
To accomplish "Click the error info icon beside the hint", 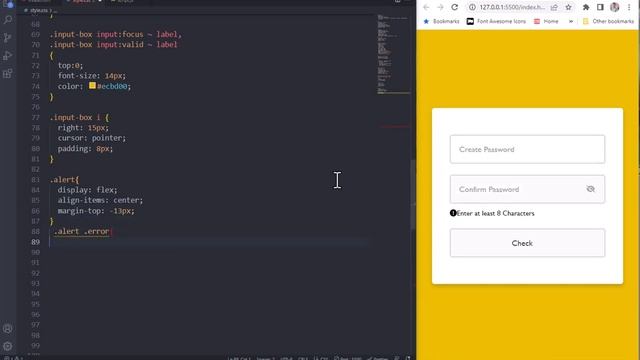I will click(x=453, y=213).
